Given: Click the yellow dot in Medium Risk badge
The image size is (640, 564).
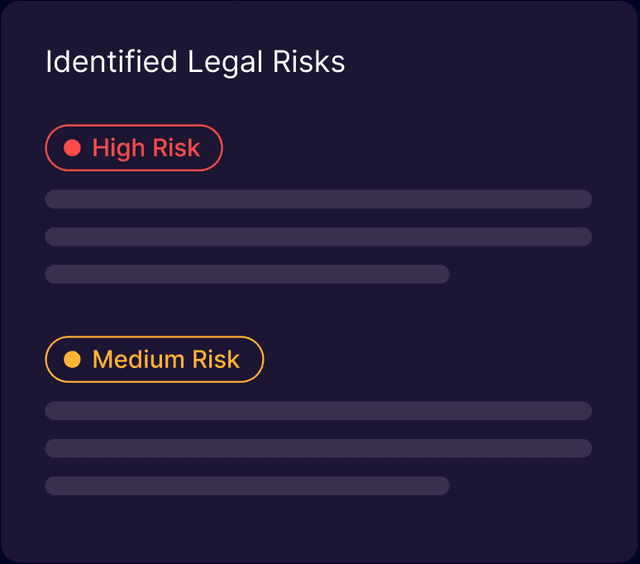Looking at the screenshot, I should [x=72, y=359].
